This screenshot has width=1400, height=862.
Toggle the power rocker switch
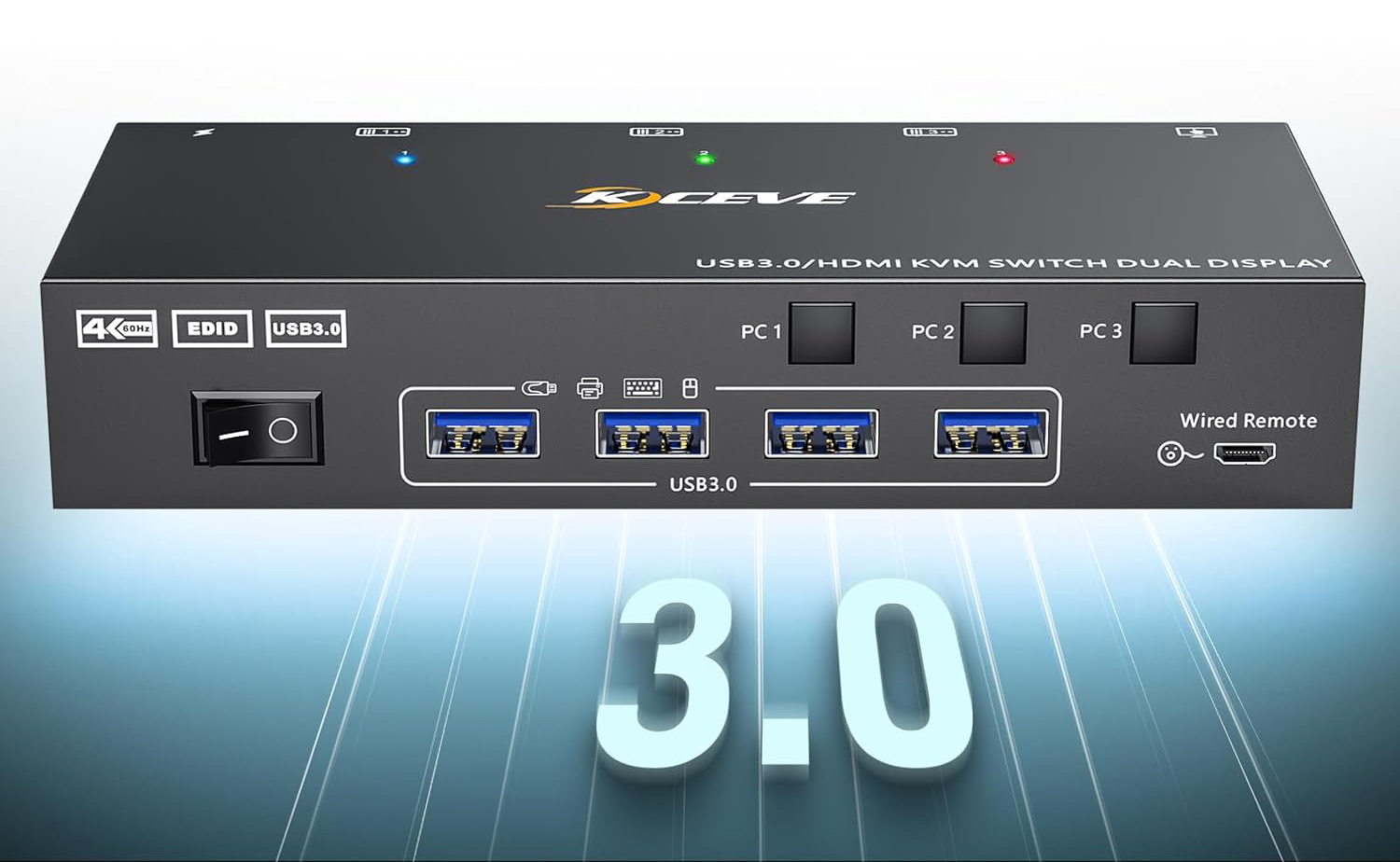click(x=258, y=429)
